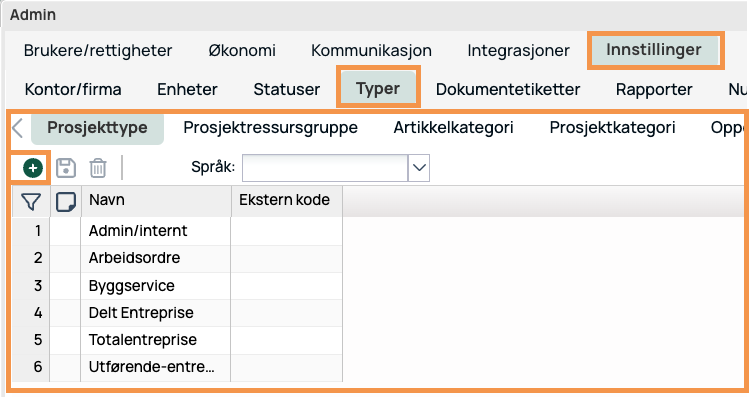
Task: Click inside the Språk combo box field
Action: tap(325, 168)
